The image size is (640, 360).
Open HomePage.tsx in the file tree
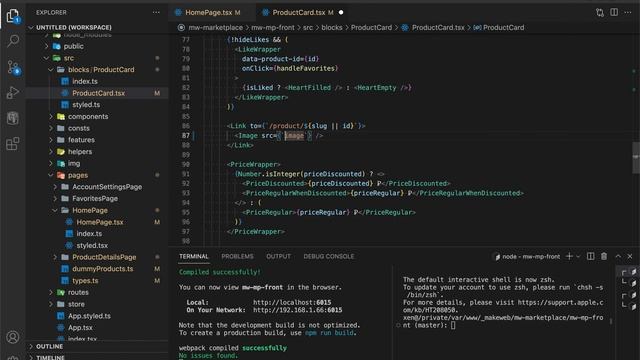(x=100, y=222)
